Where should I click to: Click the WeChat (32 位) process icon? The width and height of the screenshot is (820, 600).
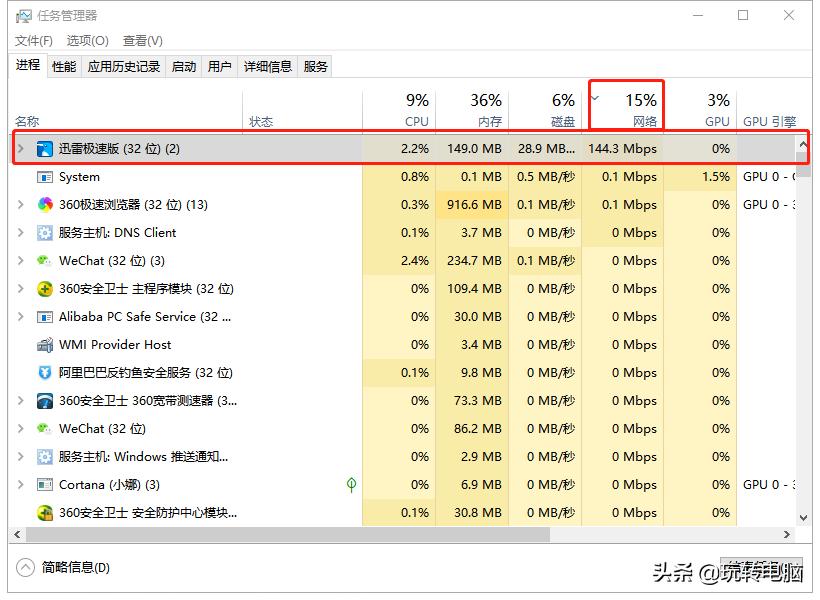pyautogui.click(x=43, y=260)
